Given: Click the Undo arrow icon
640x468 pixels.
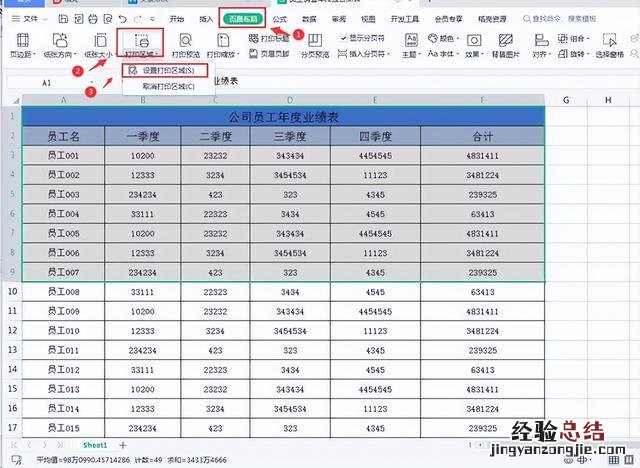Looking at the screenshot, I should pyautogui.click(x=122, y=19).
